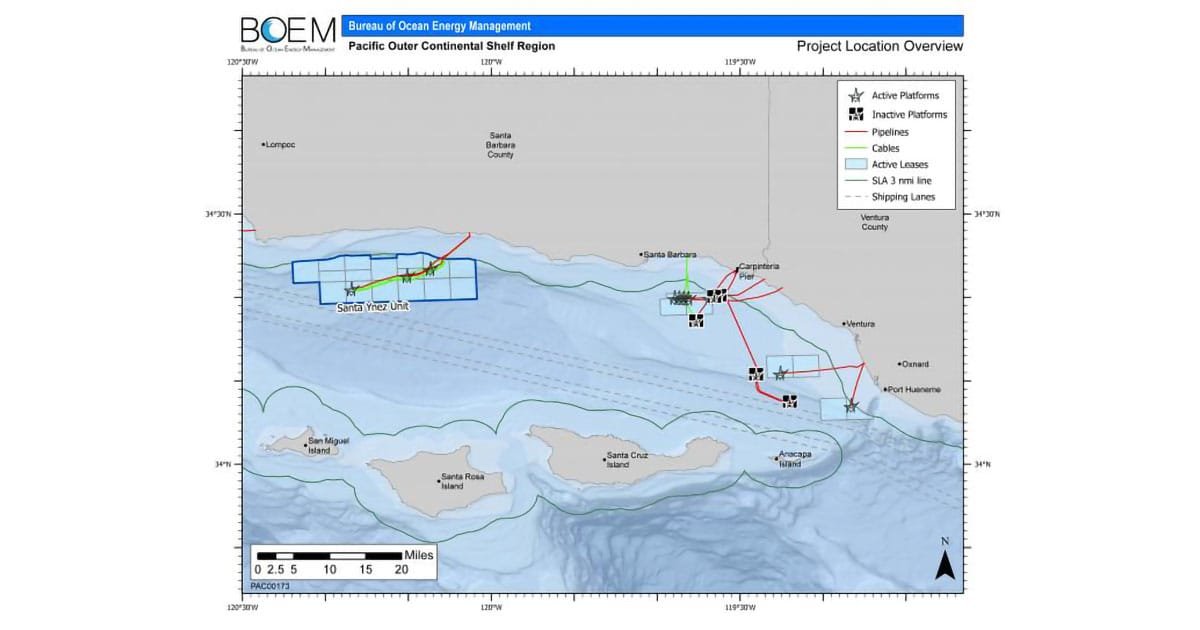Click the Active Platforms star icon in legend
1200x630 pixels.
[855, 96]
